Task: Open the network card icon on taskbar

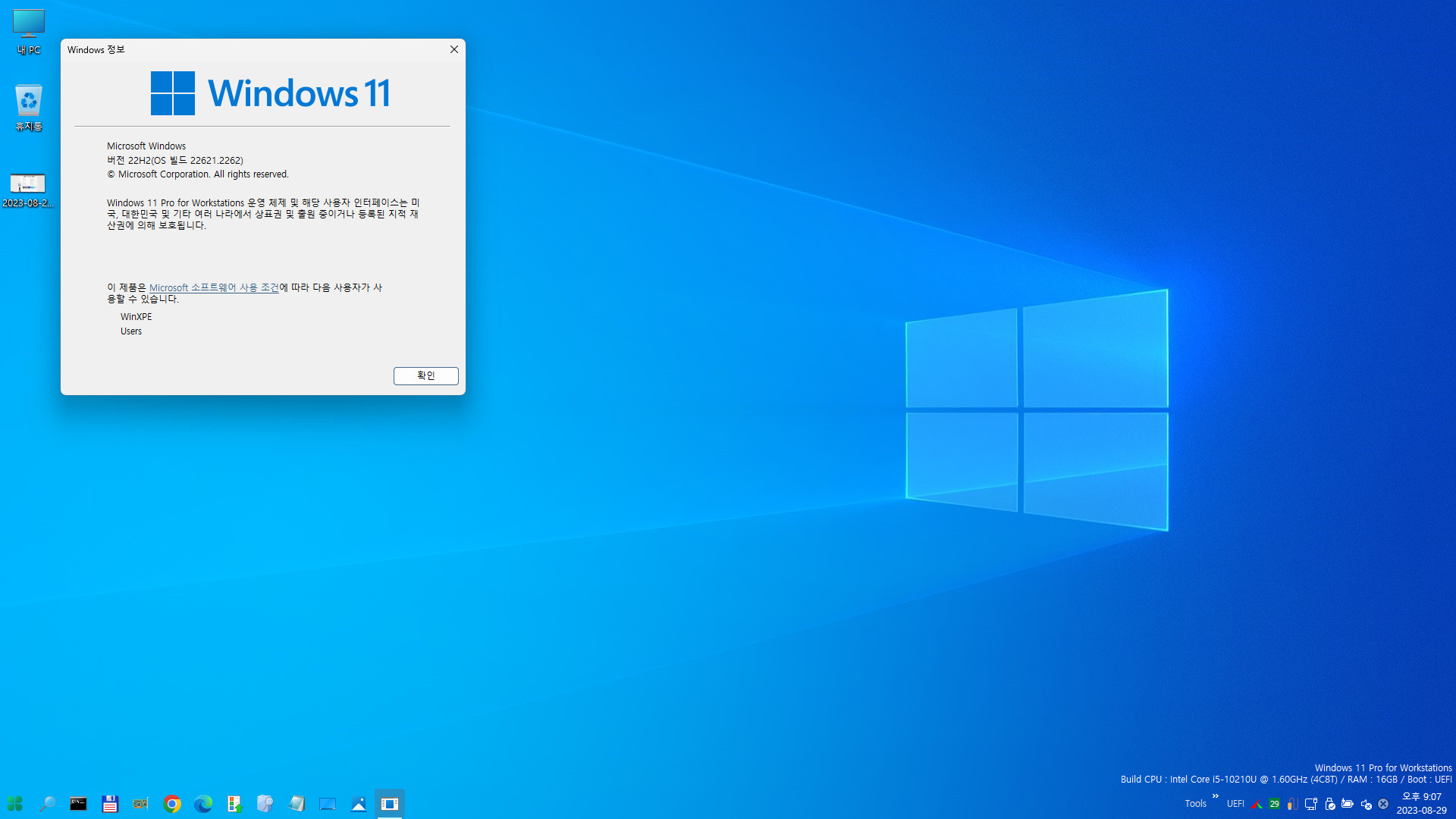Action: 141,804
